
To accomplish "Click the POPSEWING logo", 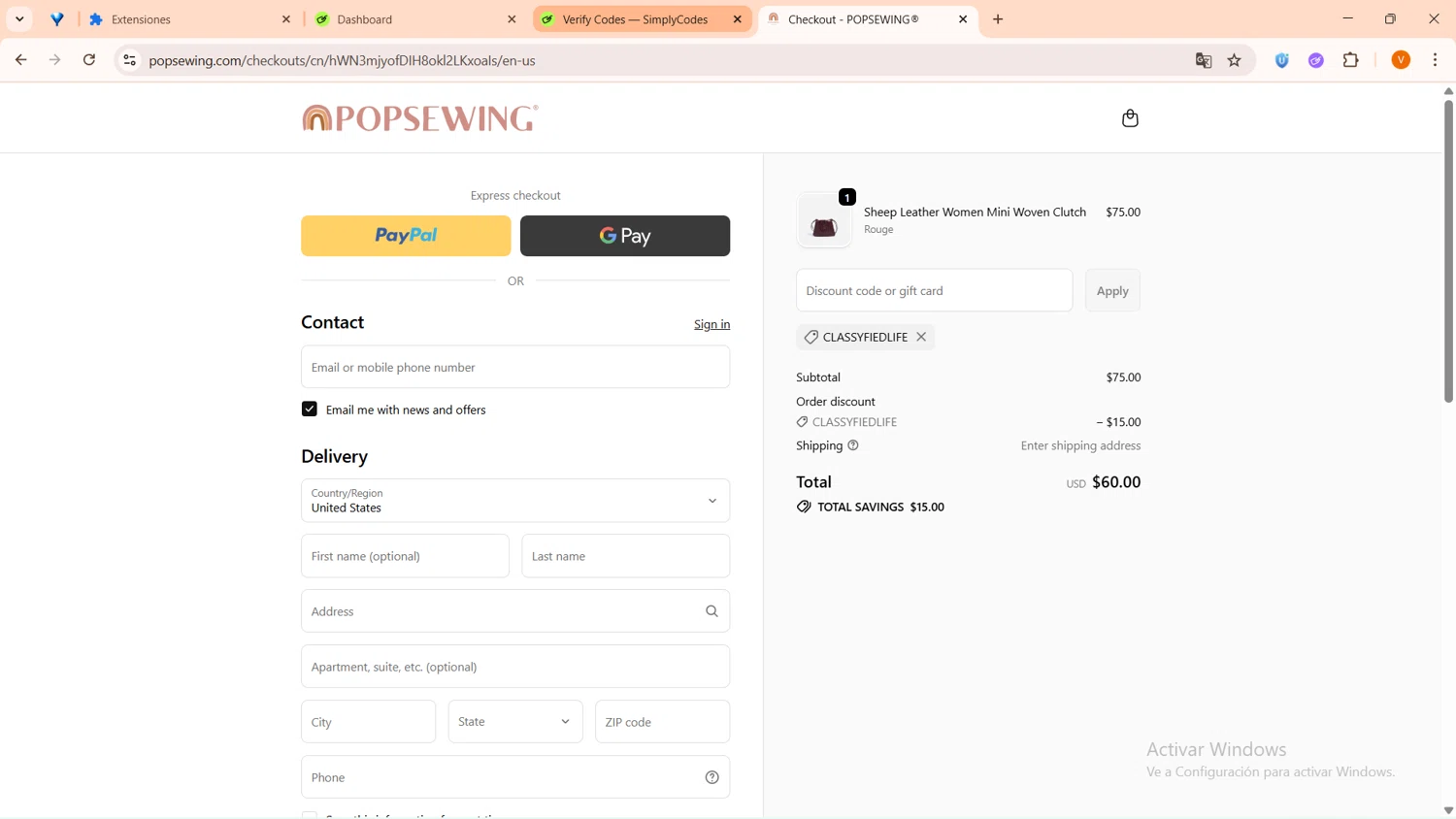I will point(419,118).
